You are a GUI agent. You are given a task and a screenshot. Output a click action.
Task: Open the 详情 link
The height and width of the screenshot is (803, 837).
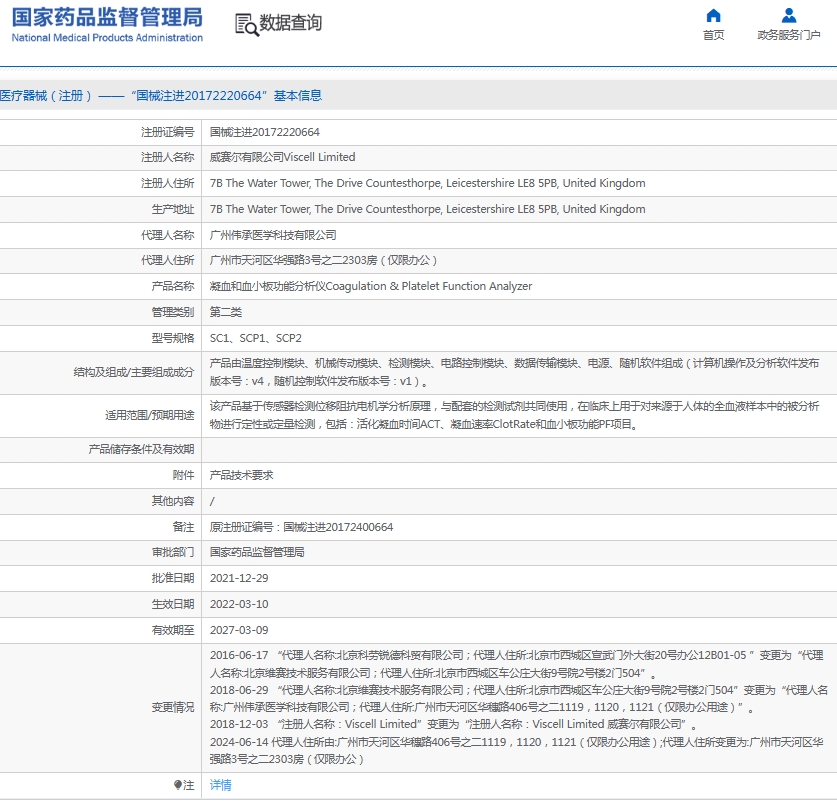click(220, 785)
